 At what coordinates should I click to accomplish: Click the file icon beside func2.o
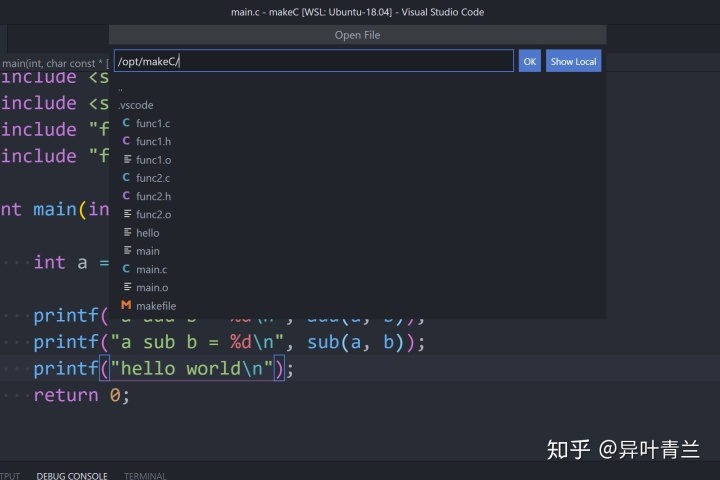pyautogui.click(x=127, y=214)
